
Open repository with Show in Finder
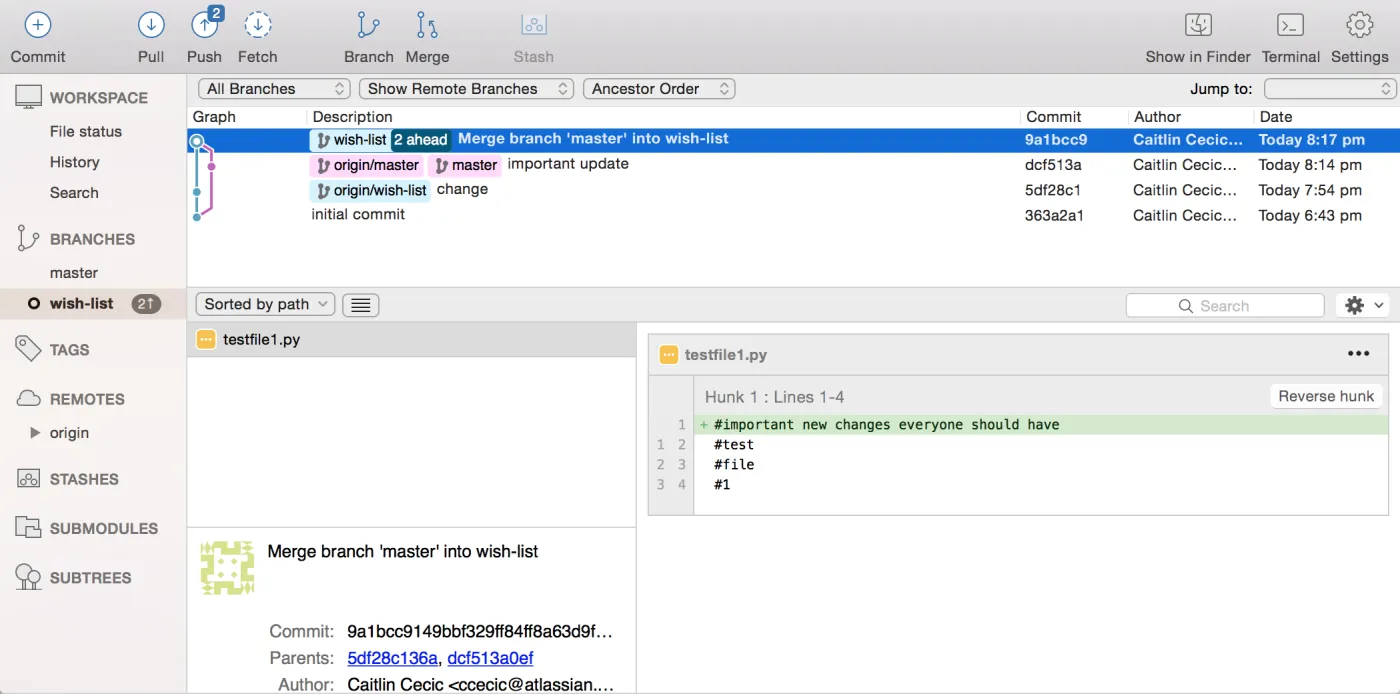[x=1198, y=25]
